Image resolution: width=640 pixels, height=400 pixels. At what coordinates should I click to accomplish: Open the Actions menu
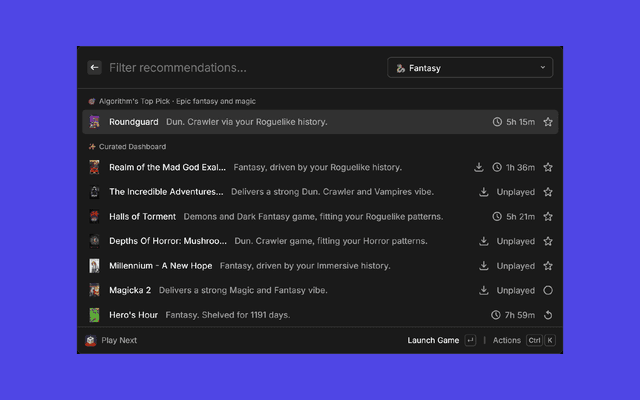[507, 340]
